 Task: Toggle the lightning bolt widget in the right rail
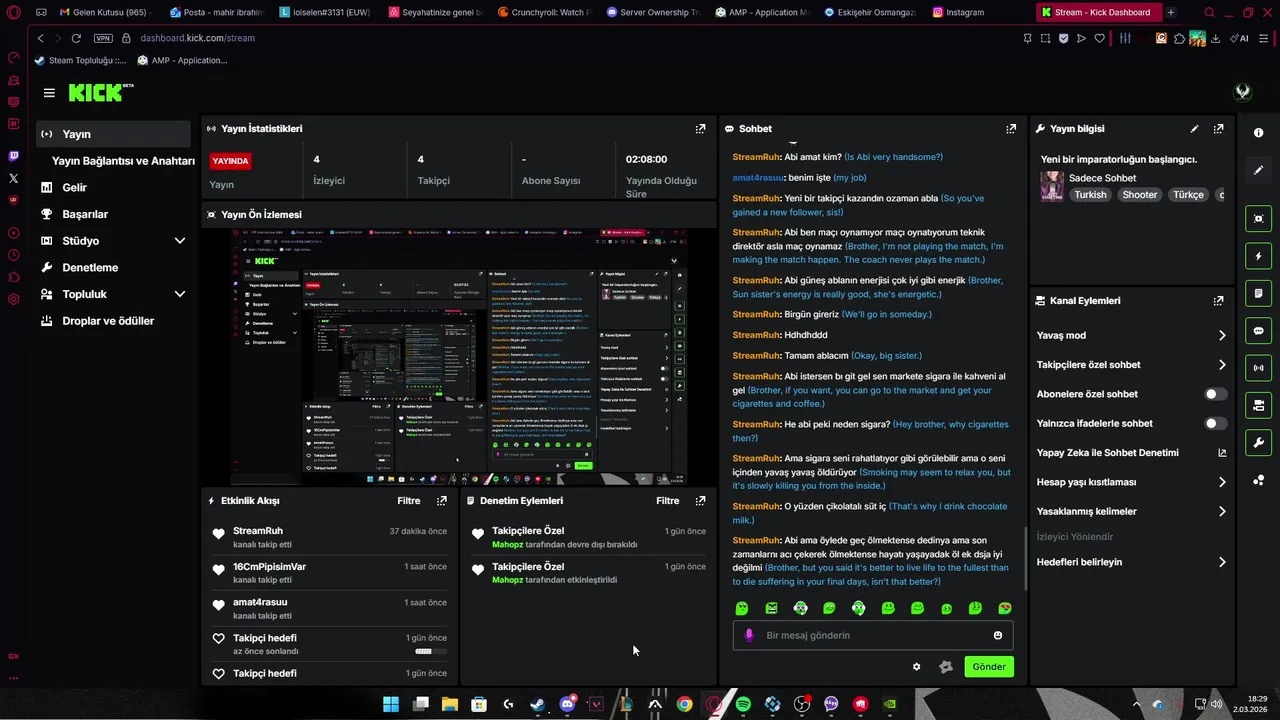pyautogui.click(x=1258, y=256)
